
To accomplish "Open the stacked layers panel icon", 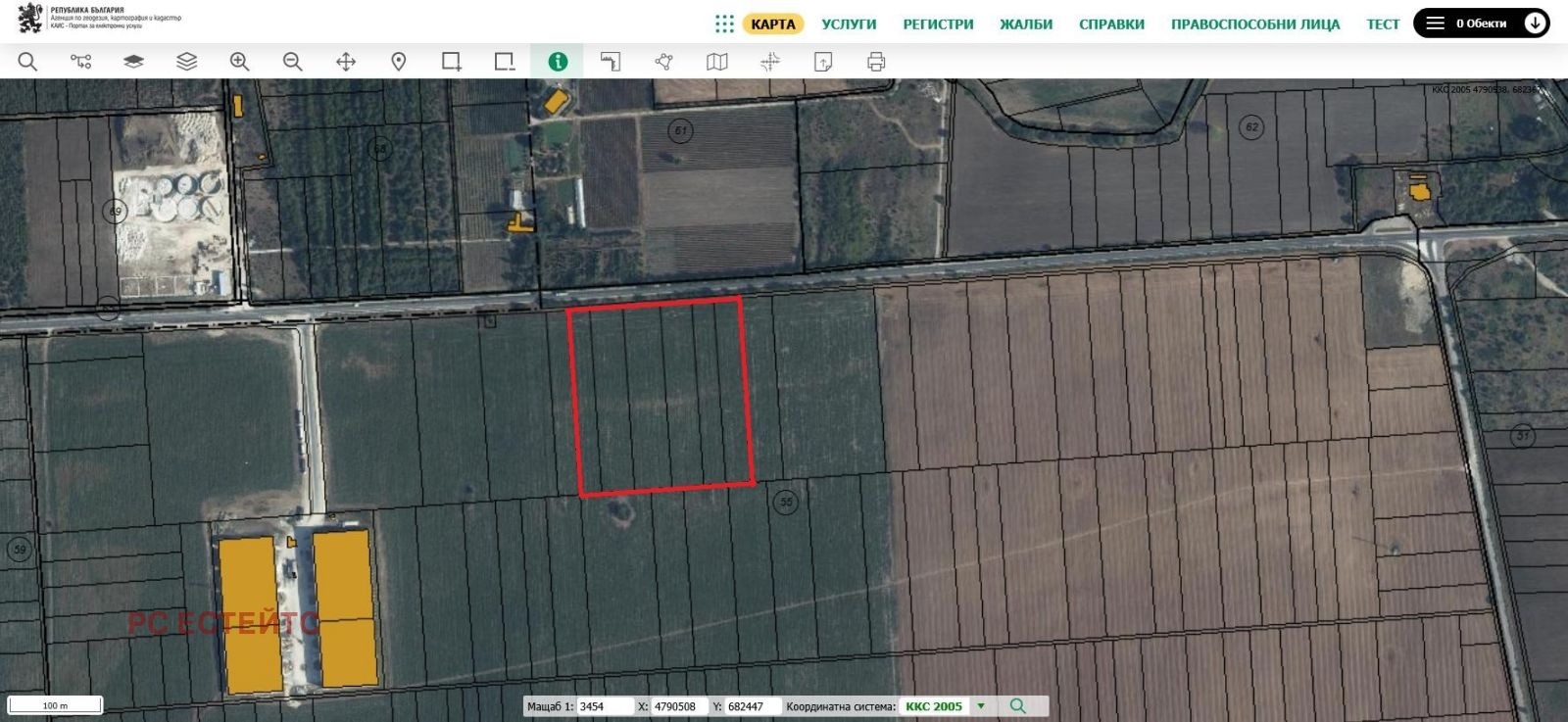I will pyautogui.click(x=186, y=62).
